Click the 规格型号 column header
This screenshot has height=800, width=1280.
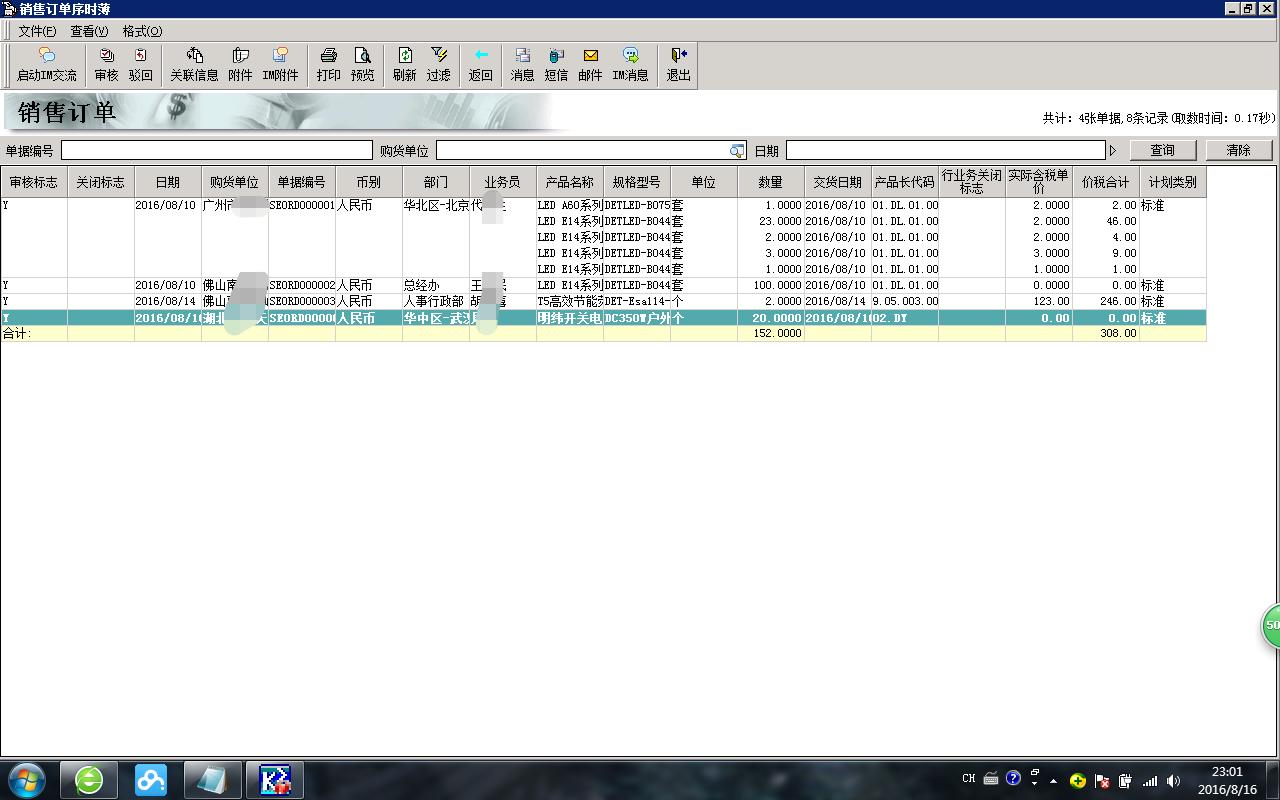pyautogui.click(x=637, y=182)
